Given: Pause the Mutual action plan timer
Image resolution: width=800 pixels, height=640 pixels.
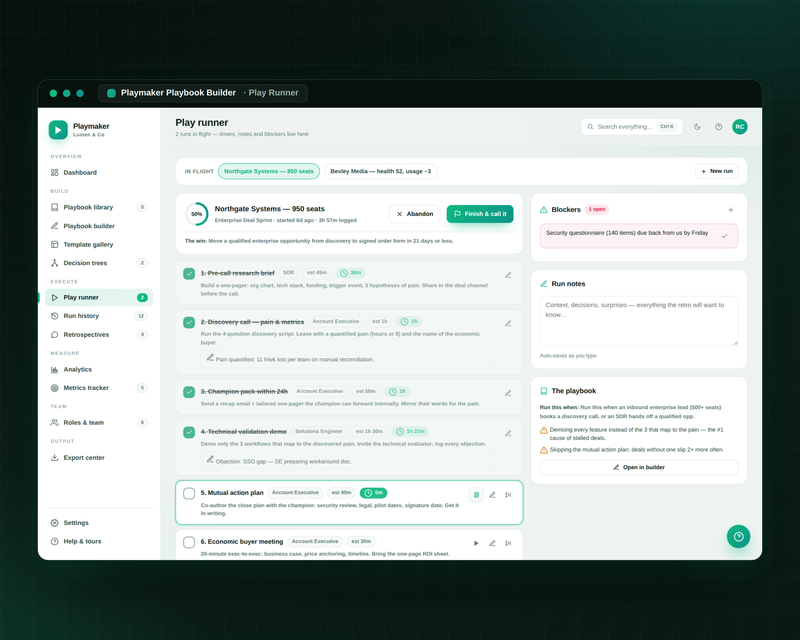Looking at the screenshot, I should click(476, 495).
